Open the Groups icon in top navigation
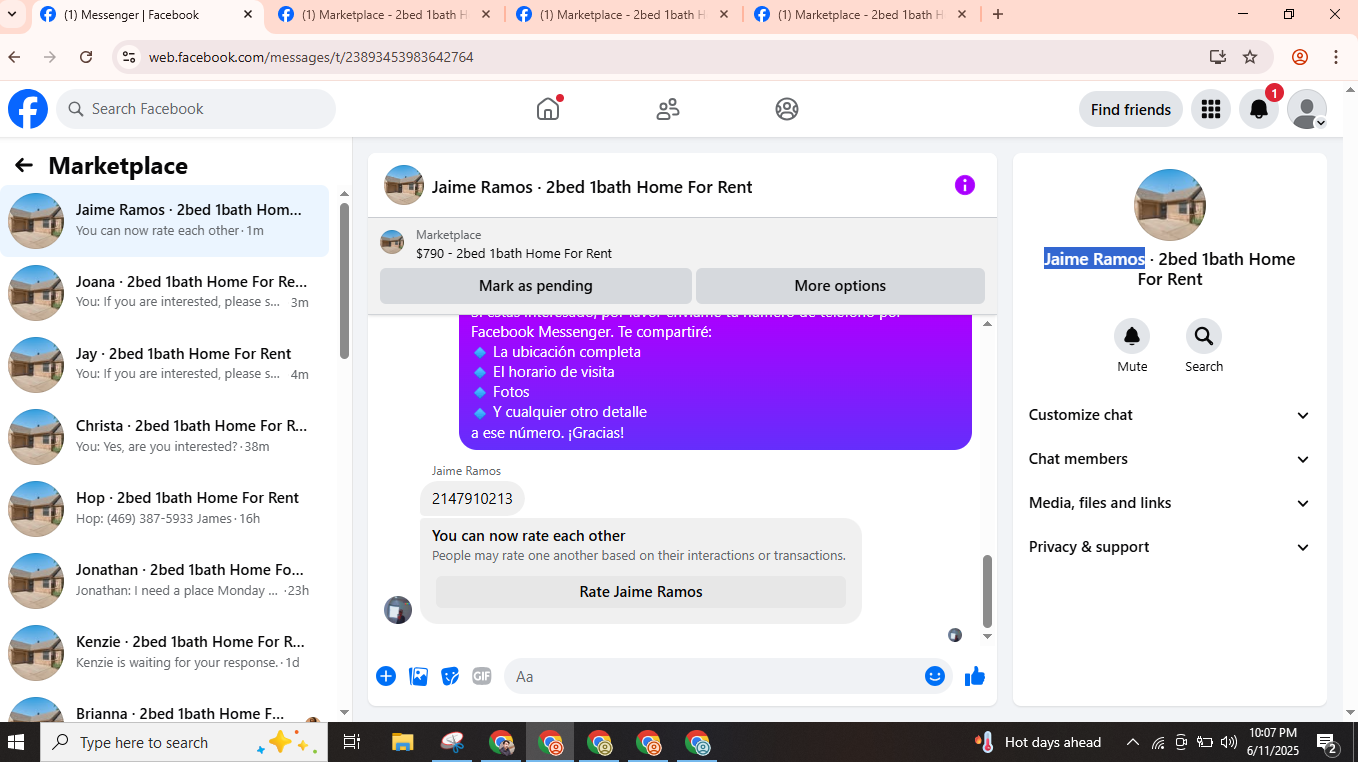The height and width of the screenshot is (762, 1358). [787, 109]
